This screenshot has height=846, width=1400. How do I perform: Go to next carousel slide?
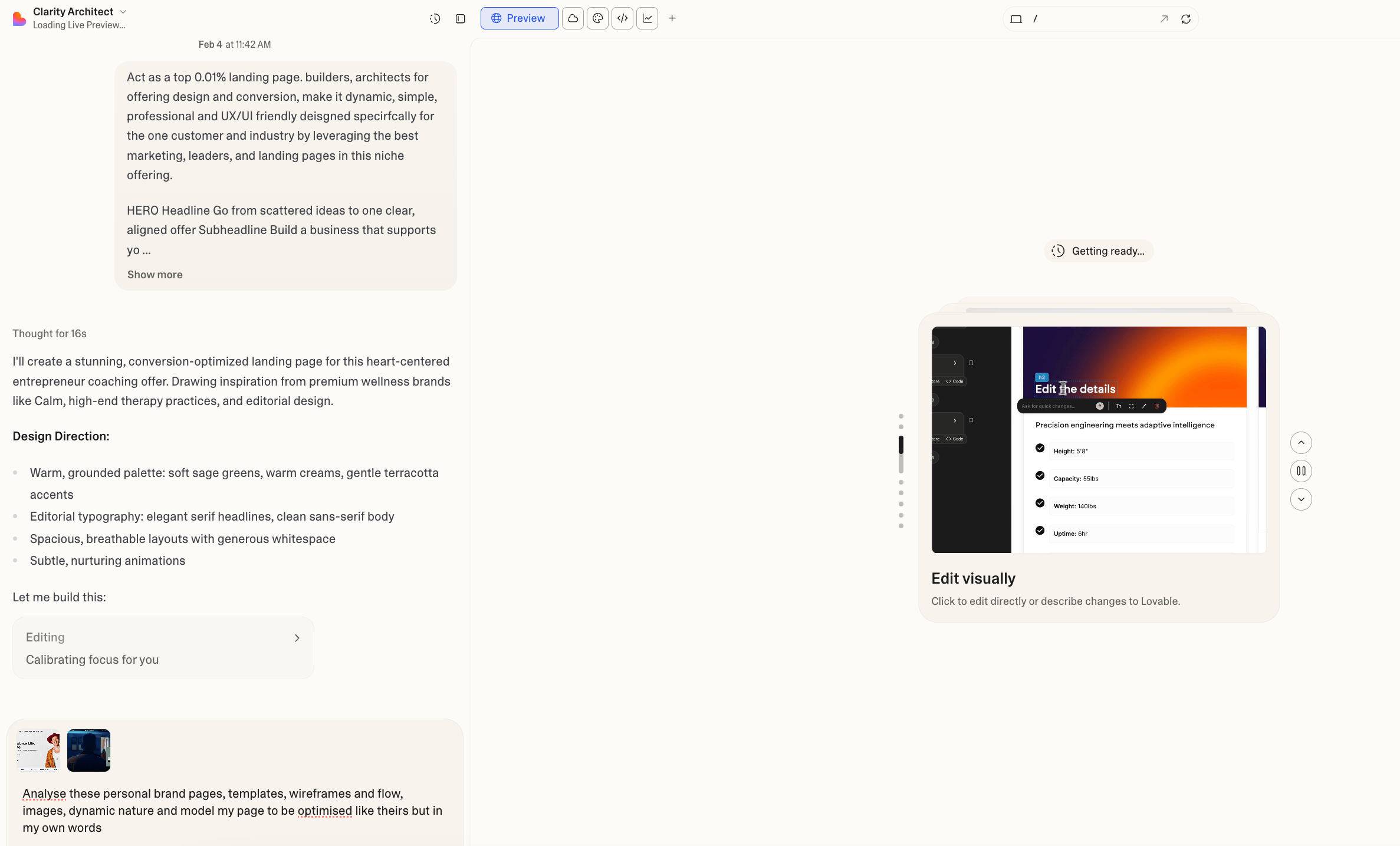(x=1301, y=499)
